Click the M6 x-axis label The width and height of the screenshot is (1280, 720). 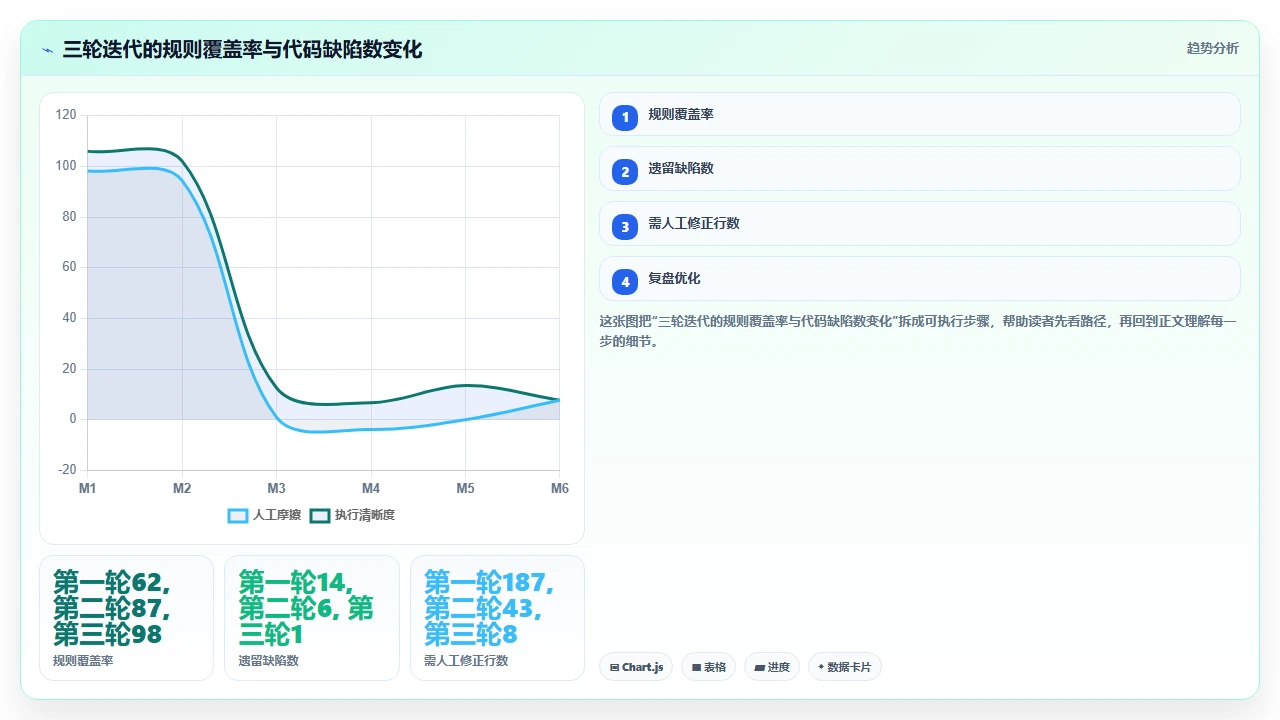560,488
